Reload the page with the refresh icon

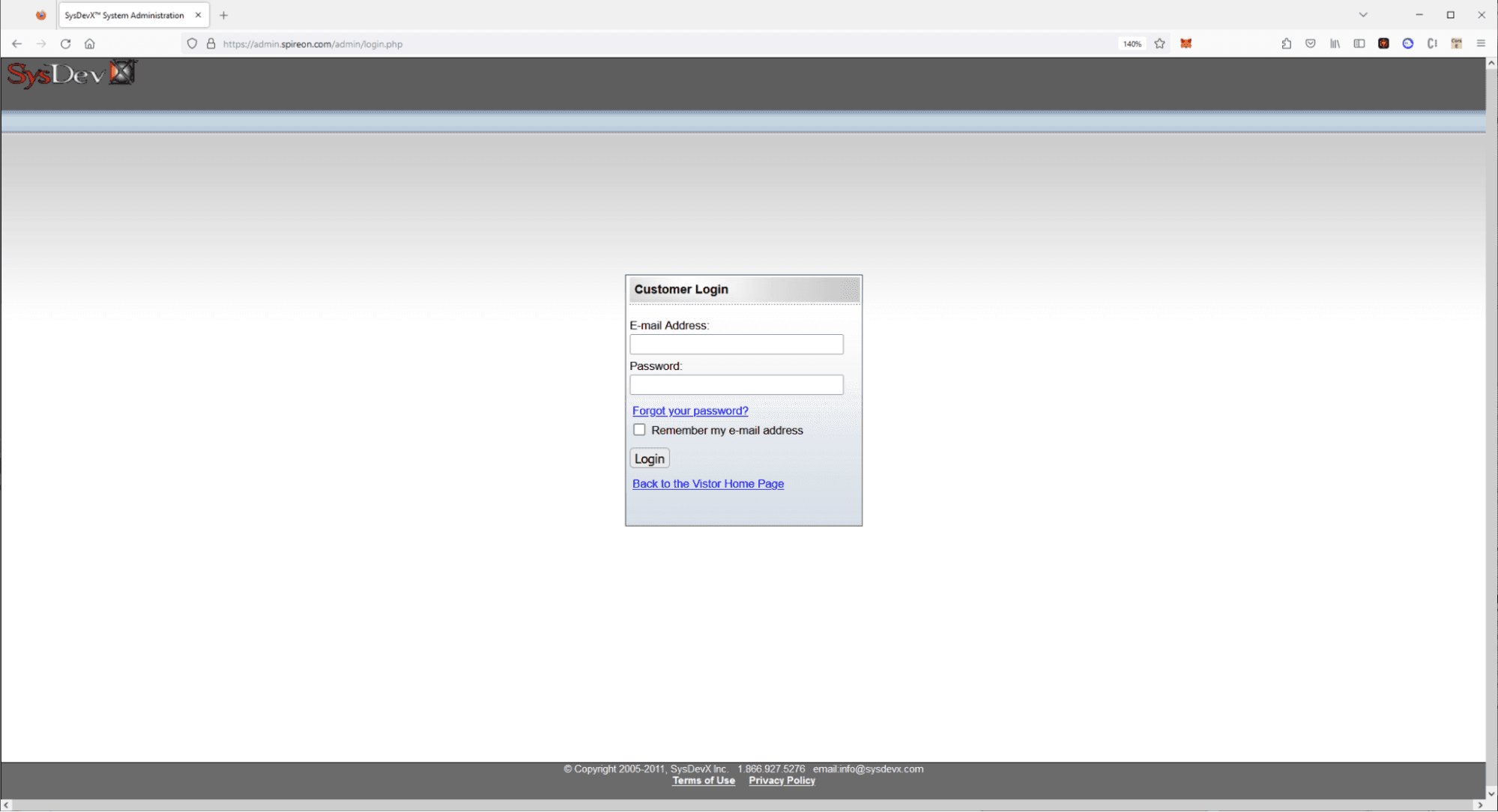pos(65,43)
